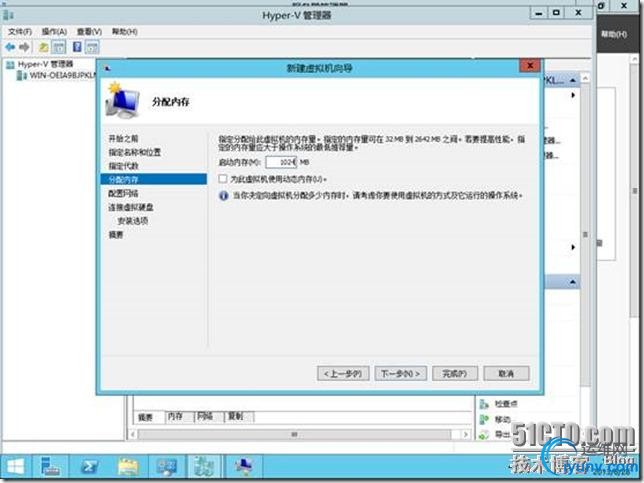Click the 下一步(N) button

click(x=400, y=374)
